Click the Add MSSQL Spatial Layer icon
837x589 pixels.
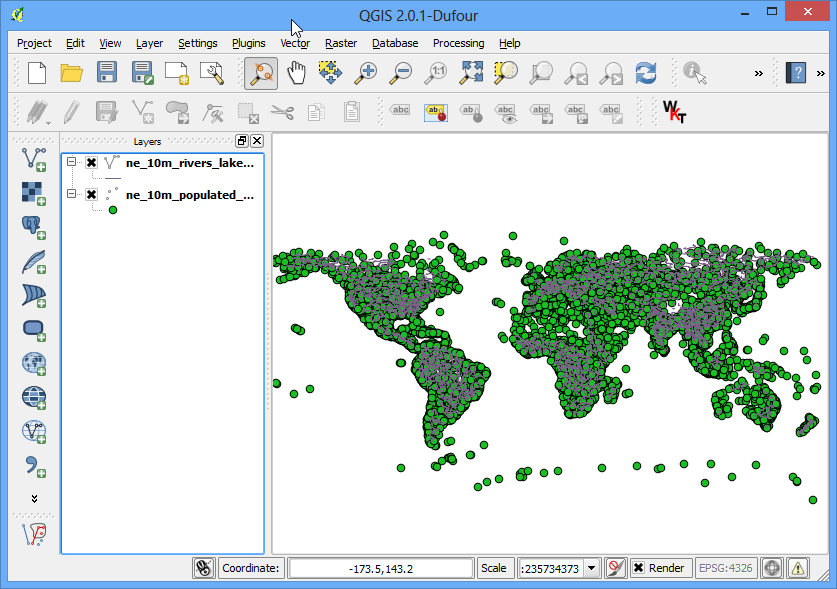pyautogui.click(x=34, y=296)
